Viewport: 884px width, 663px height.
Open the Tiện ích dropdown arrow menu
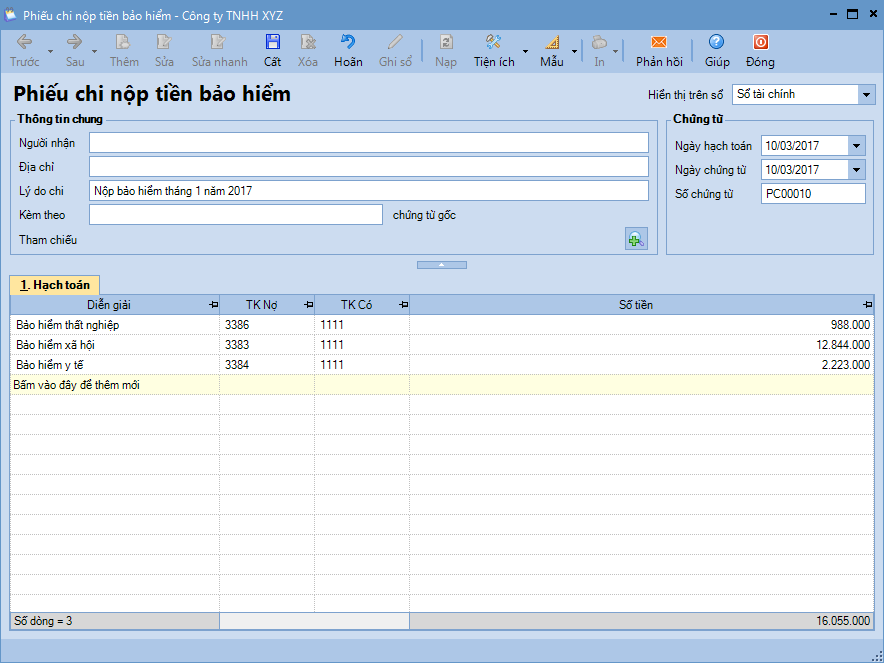(526, 51)
